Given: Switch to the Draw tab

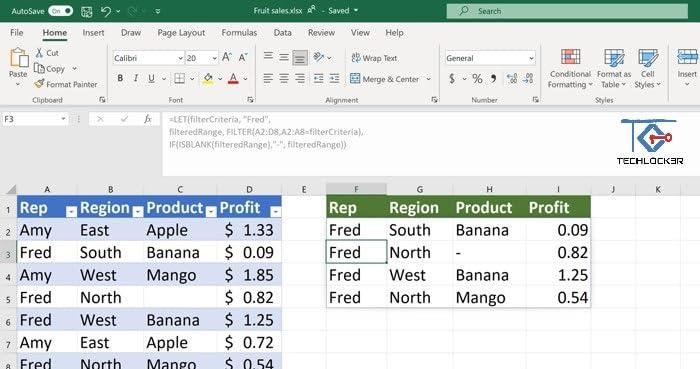Looking at the screenshot, I should 131,33.
